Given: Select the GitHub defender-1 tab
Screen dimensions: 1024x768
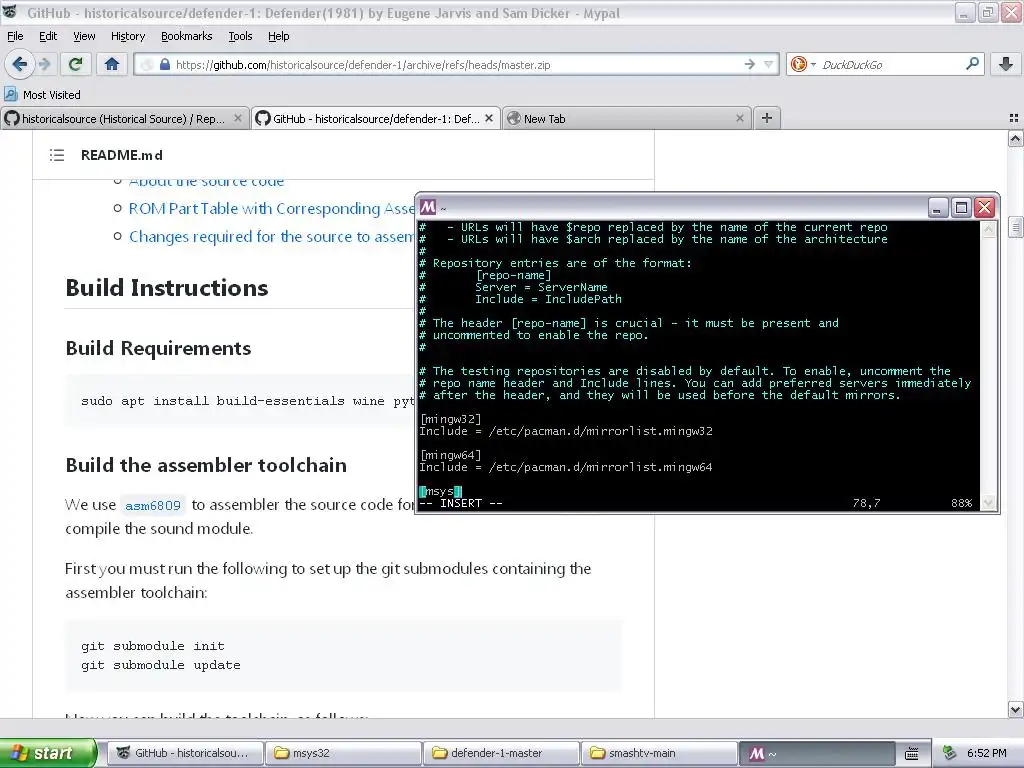Looking at the screenshot, I should pos(376,119).
